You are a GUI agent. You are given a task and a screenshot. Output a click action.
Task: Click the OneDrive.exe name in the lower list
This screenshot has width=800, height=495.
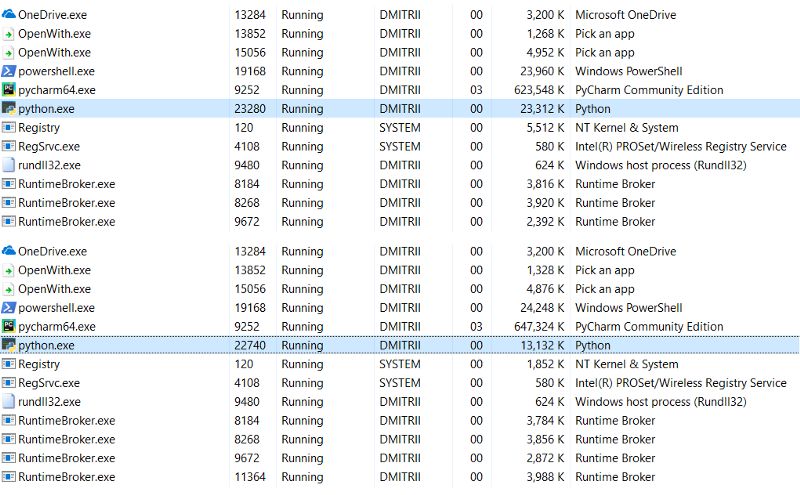pos(53,252)
